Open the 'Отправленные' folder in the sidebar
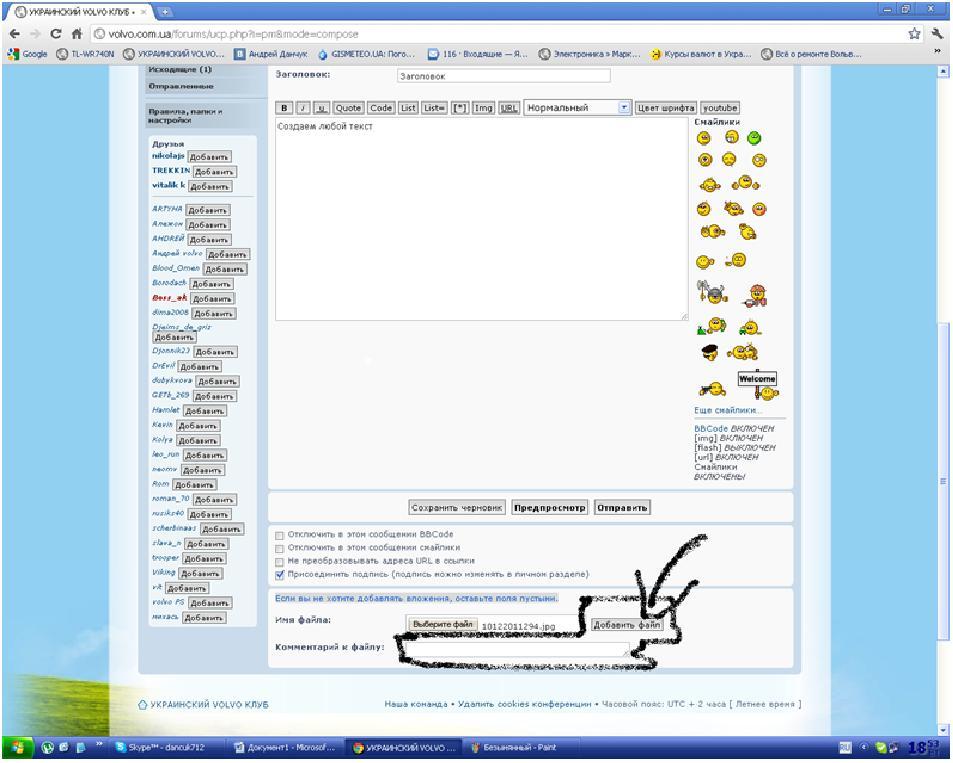The width and height of the screenshot is (953, 763). [x=175, y=87]
